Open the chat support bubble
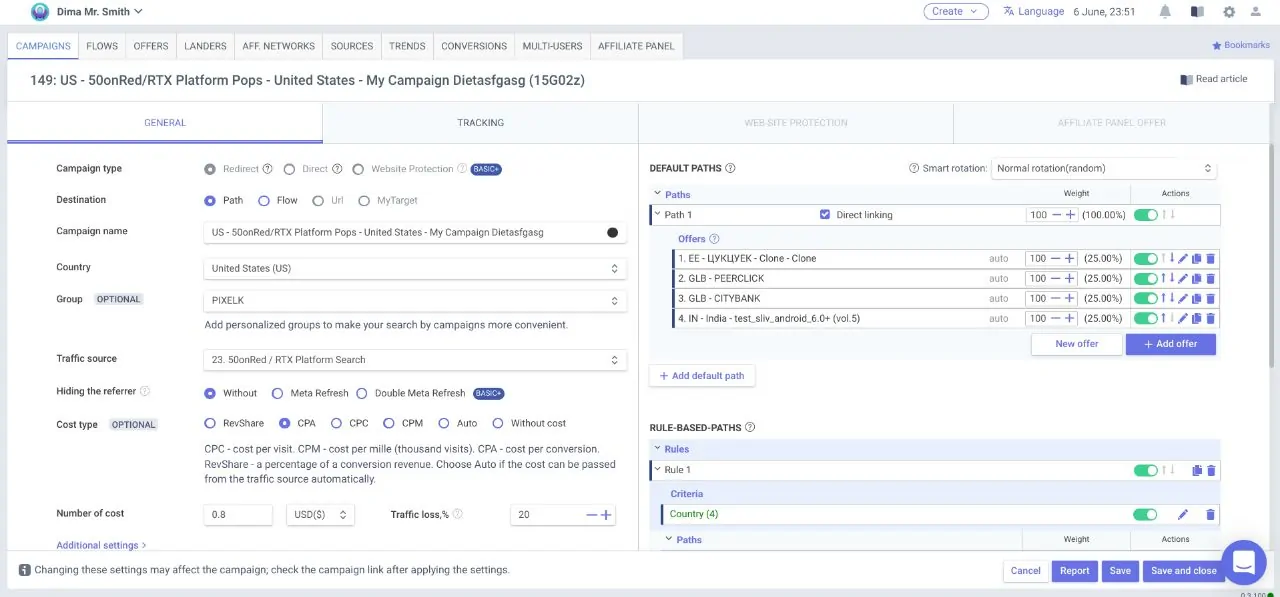Image resolution: width=1280 pixels, height=597 pixels. tap(1243, 563)
